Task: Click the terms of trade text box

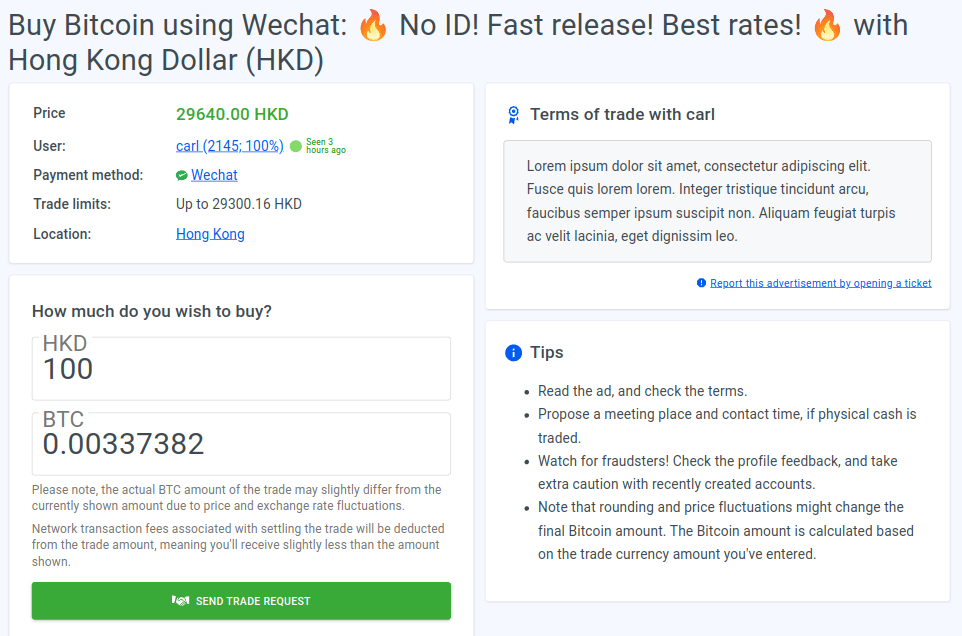Action: point(717,201)
